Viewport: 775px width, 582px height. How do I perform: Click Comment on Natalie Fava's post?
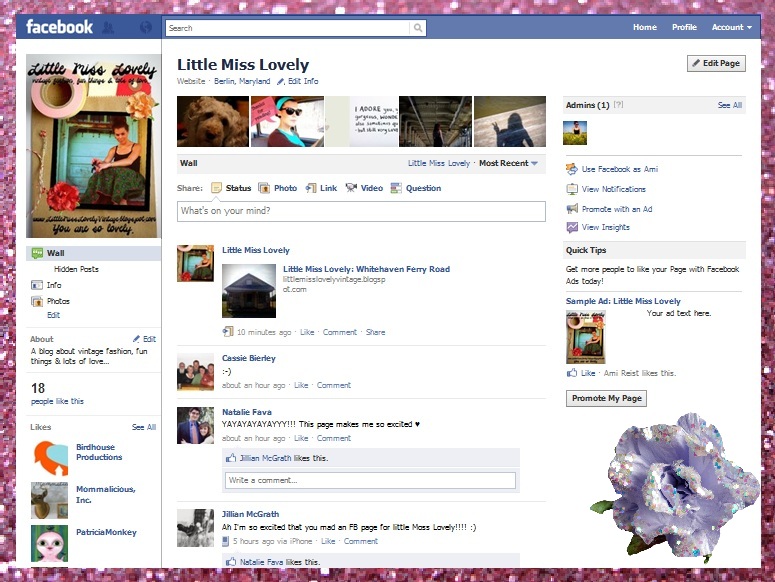[334, 438]
